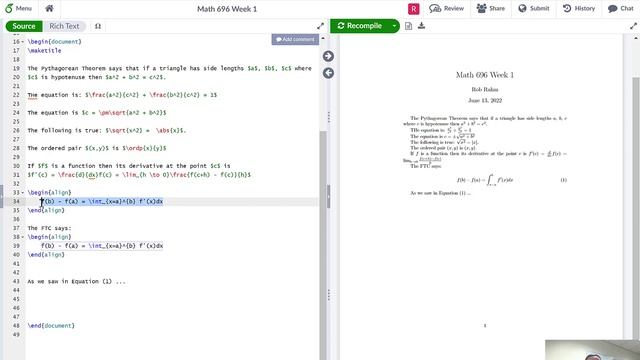Jump to location in PDF arrow
This screenshot has width=640, height=360.
(x=328, y=56)
